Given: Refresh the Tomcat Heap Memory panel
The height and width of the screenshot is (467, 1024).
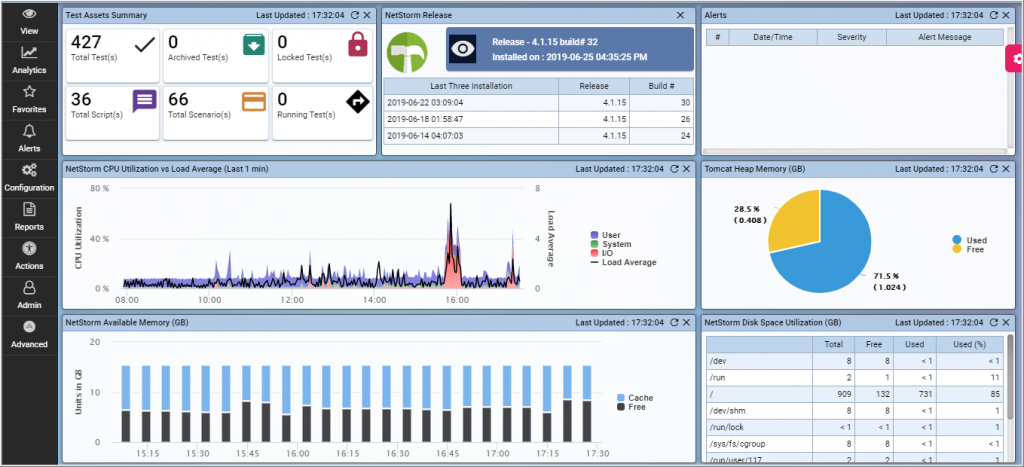Looking at the screenshot, I should (x=993, y=169).
